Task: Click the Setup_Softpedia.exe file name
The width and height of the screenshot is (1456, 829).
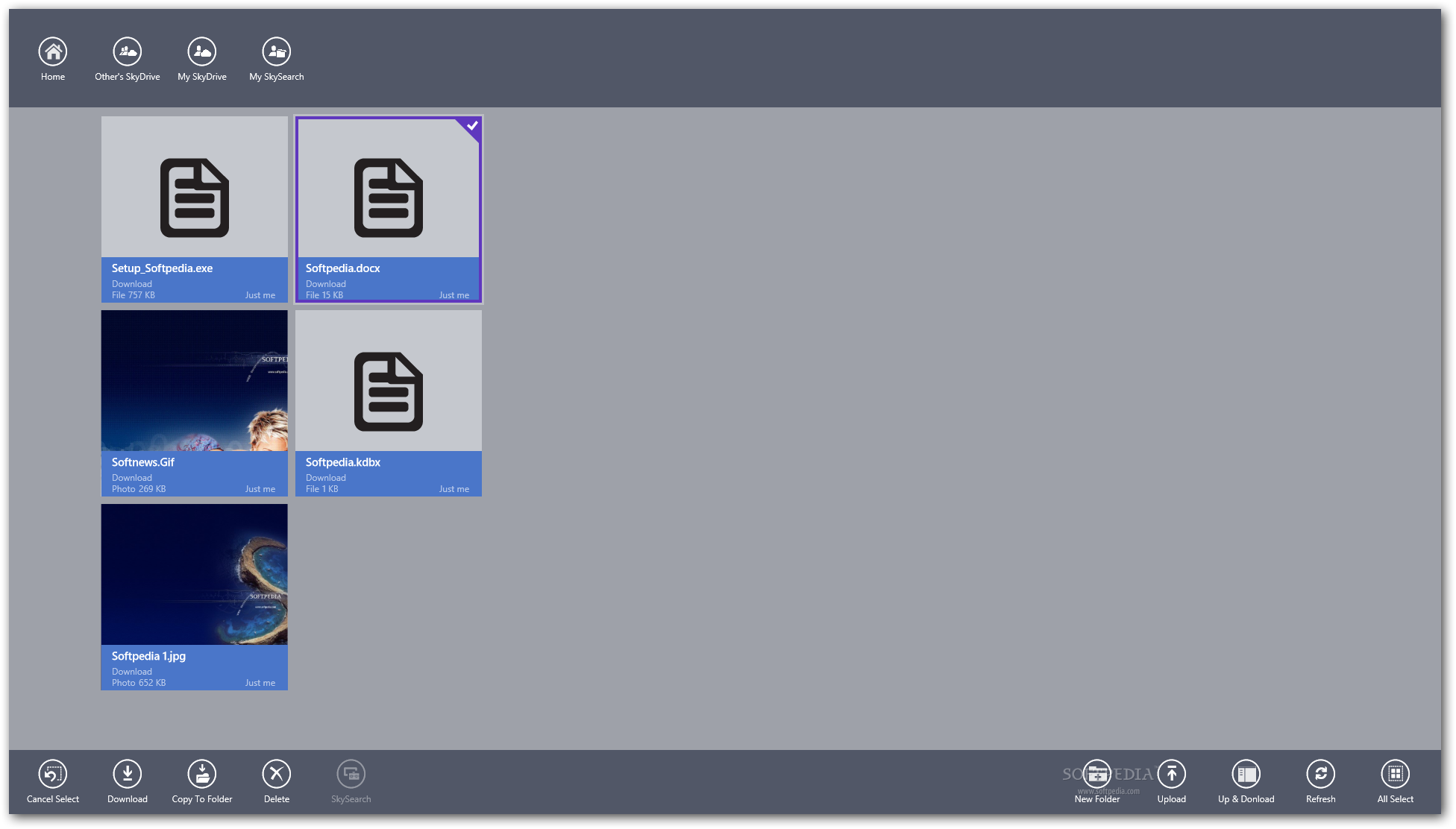Action: 163,268
